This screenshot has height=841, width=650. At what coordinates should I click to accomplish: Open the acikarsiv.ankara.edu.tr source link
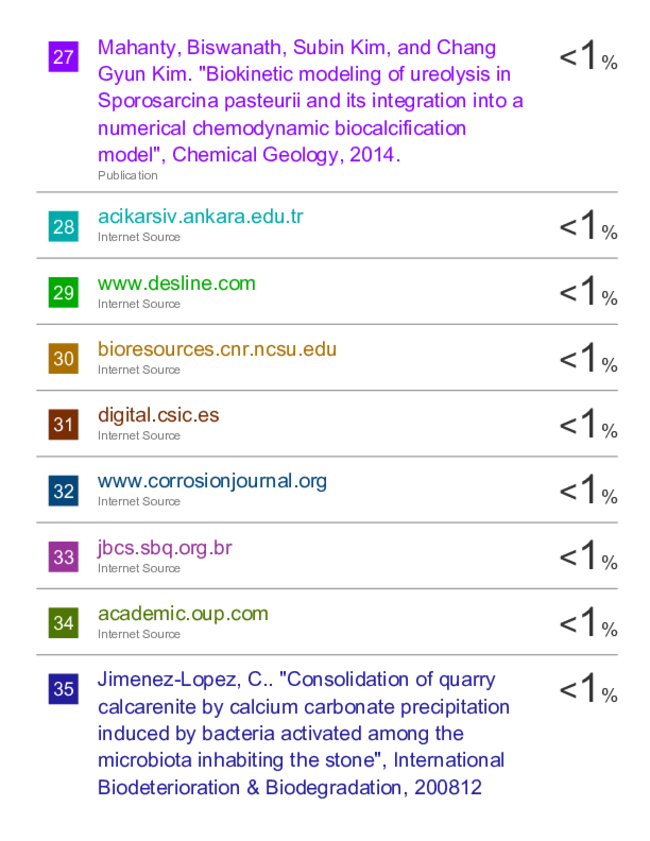click(x=201, y=216)
